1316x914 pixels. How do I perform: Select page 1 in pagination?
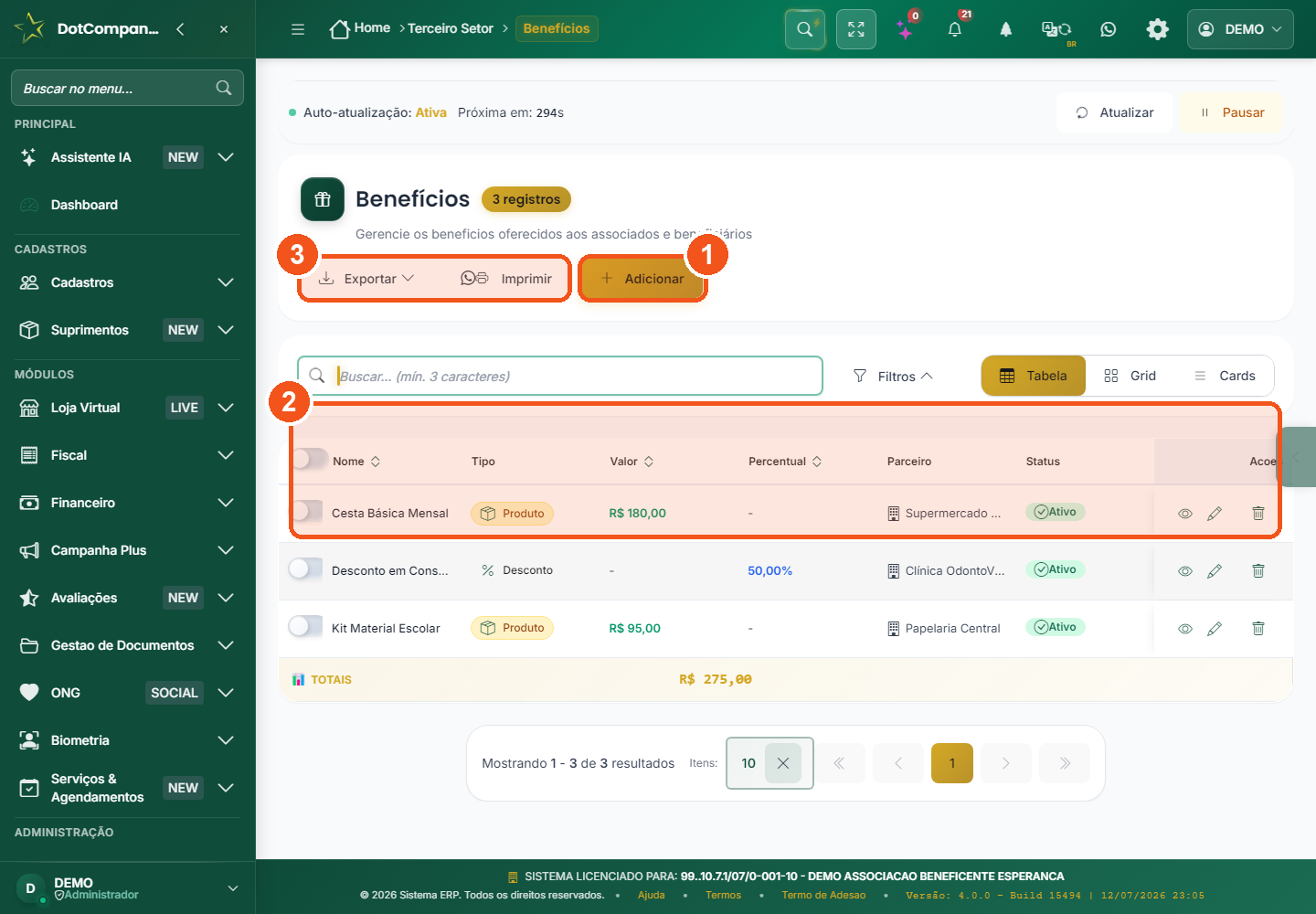(952, 763)
